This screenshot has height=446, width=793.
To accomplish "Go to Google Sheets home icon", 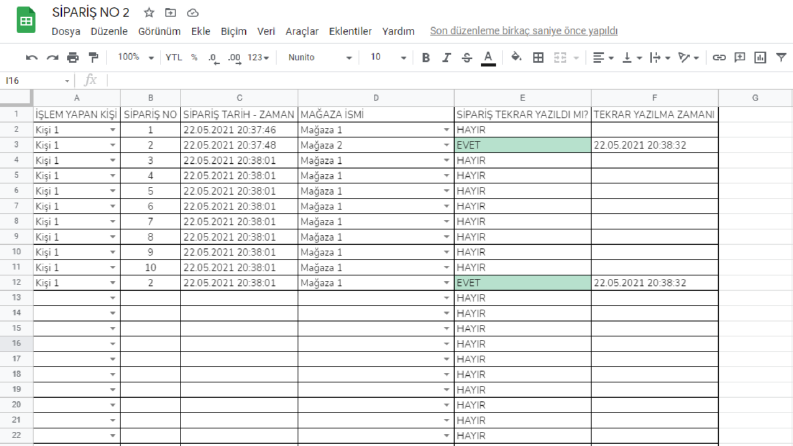I will [x=26, y=20].
